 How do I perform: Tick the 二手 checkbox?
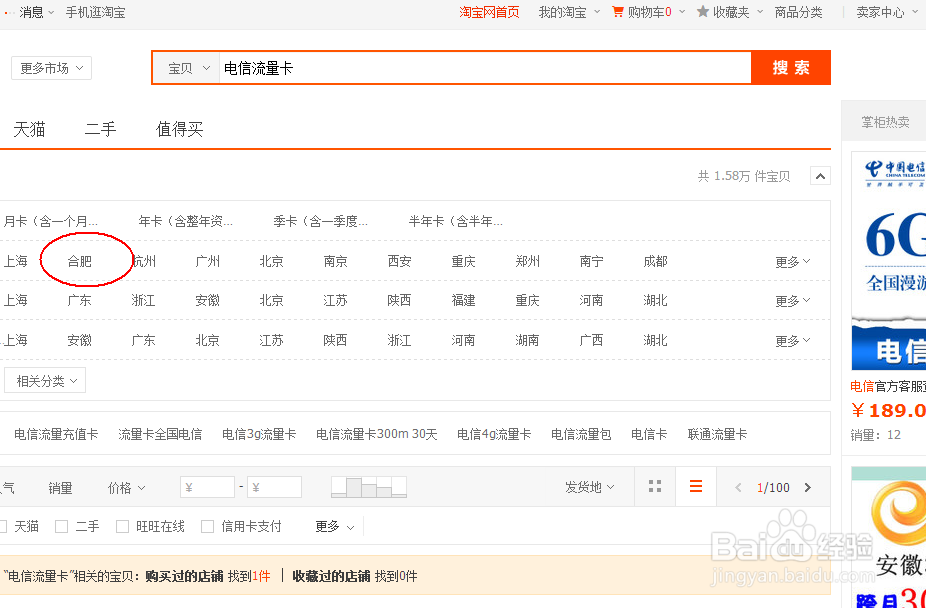tap(61, 527)
